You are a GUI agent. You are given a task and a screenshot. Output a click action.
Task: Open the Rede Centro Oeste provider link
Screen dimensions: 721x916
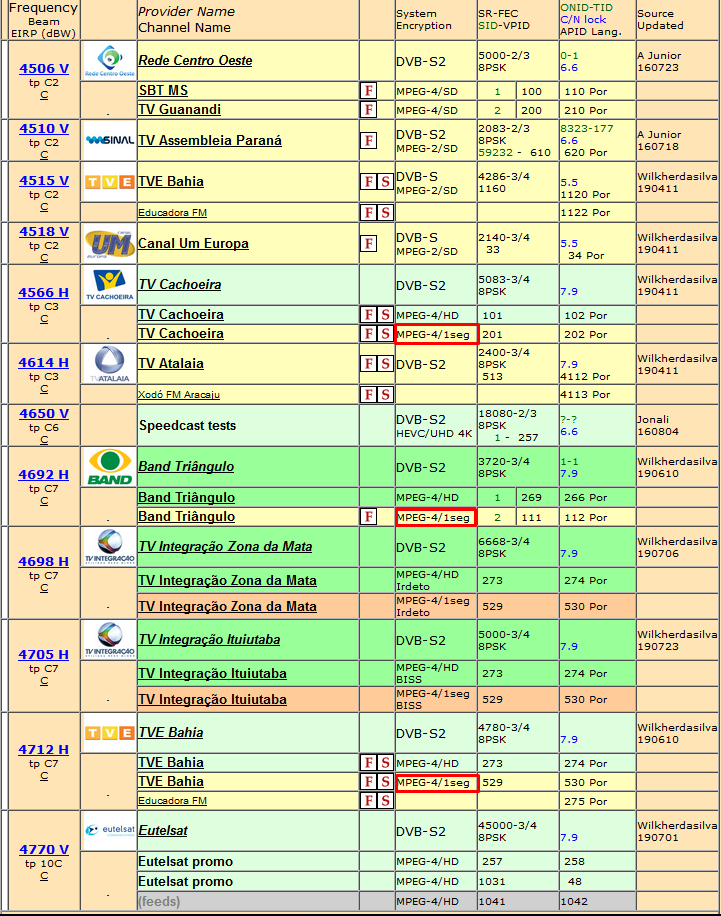pos(195,60)
